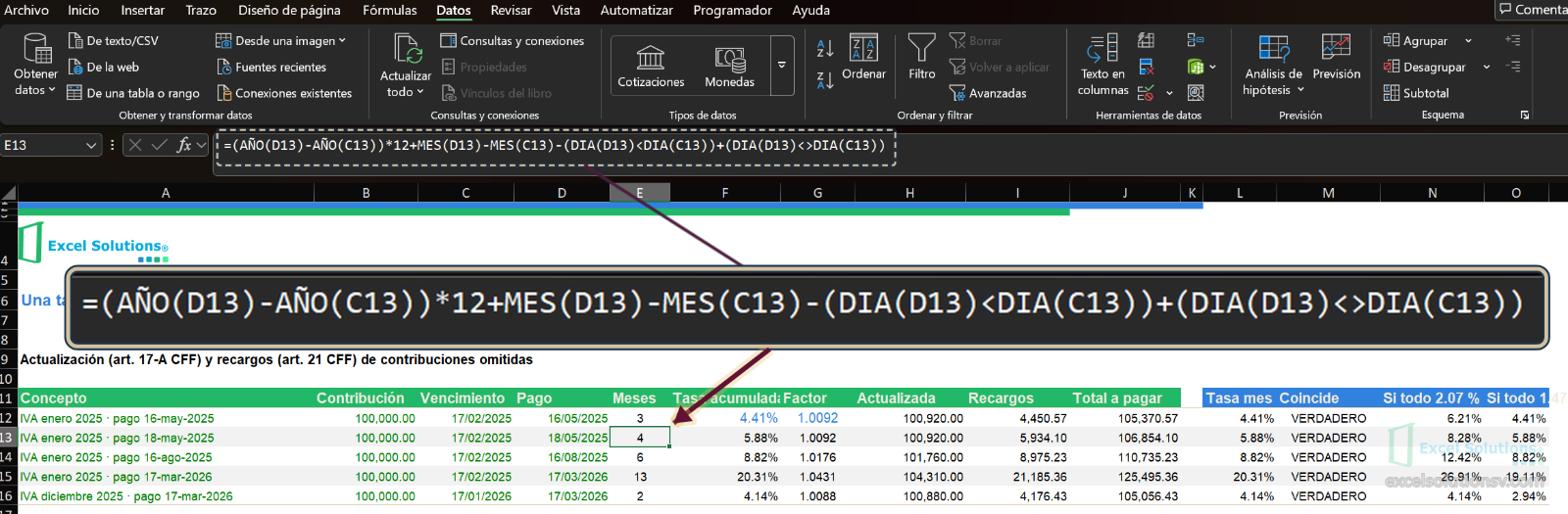
Task: Open the Agrupar dropdown arrow
Action: (1468, 41)
